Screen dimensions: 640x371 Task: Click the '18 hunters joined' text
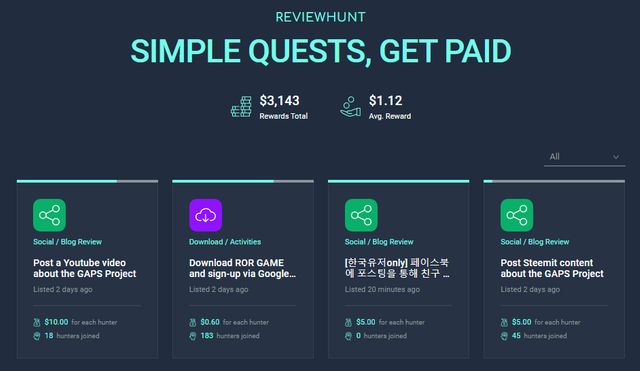click(x=72, y=336)
